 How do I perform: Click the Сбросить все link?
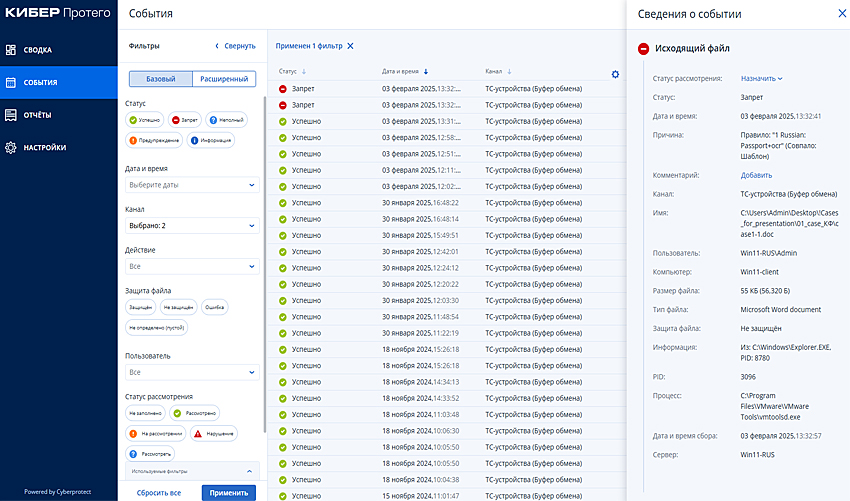[159, 493]
